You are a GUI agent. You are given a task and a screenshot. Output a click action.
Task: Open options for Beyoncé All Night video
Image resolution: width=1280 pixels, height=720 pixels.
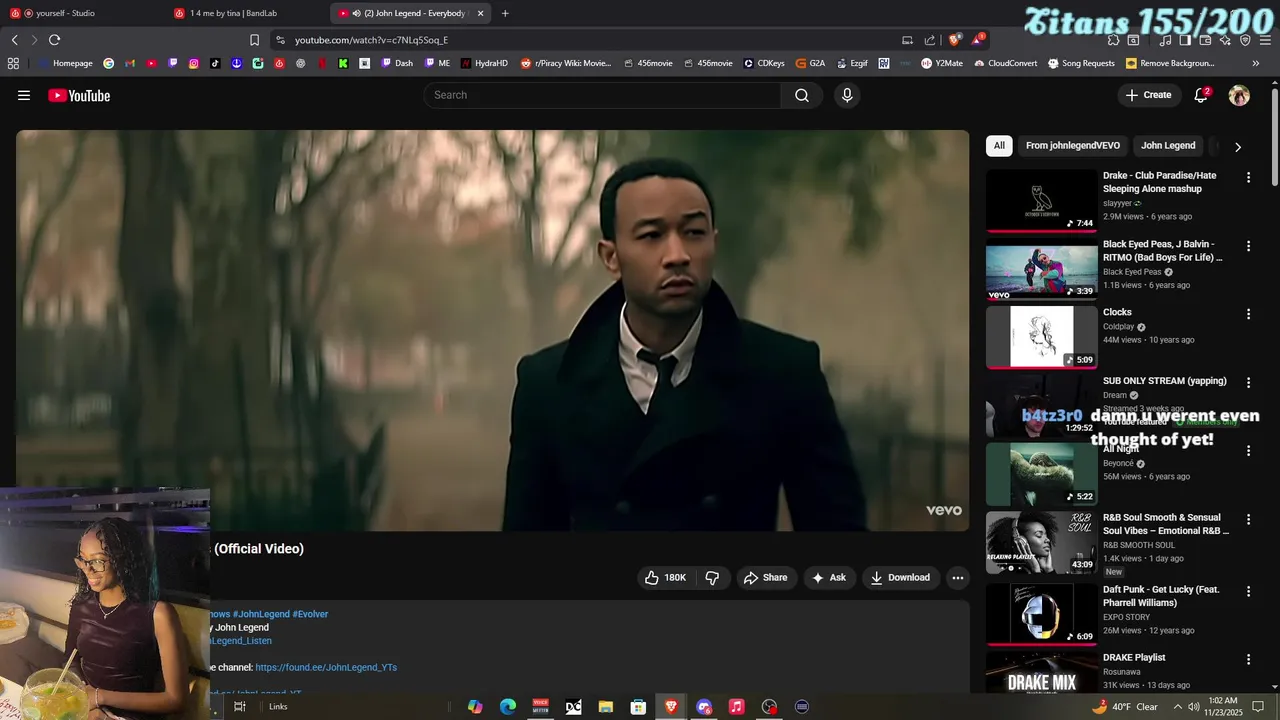(x=1248, y=451)
